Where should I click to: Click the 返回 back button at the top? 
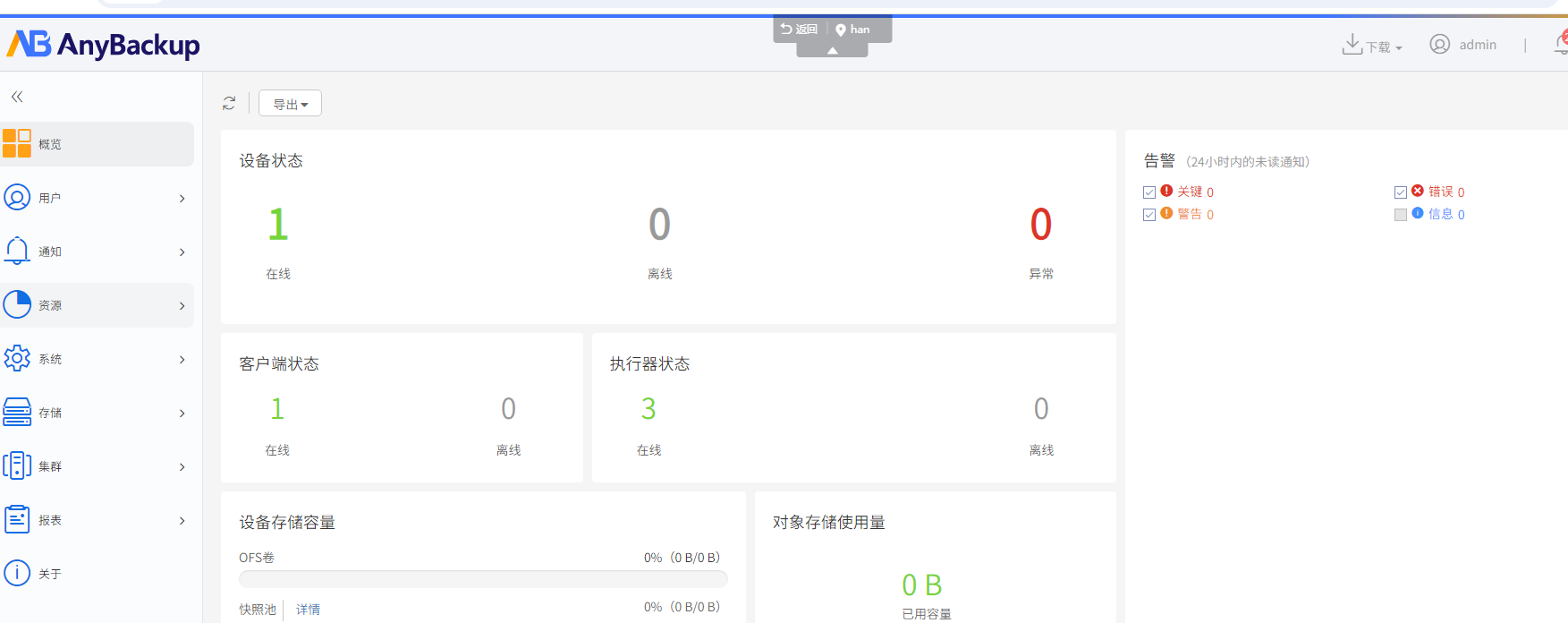800,30
